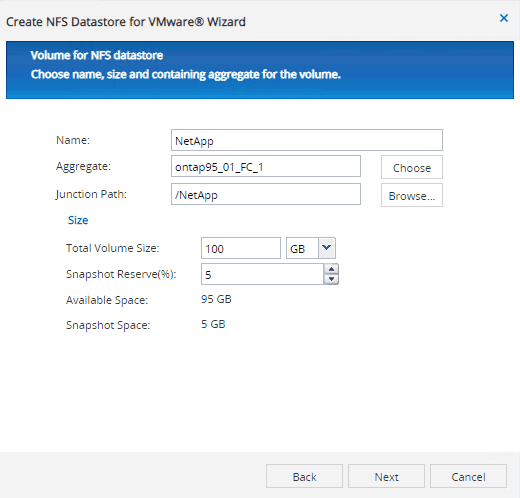Viewport: 520px width, 498px height.
Task: Click the Volume for NFS datastore banner title
Action: pos(97,55)
